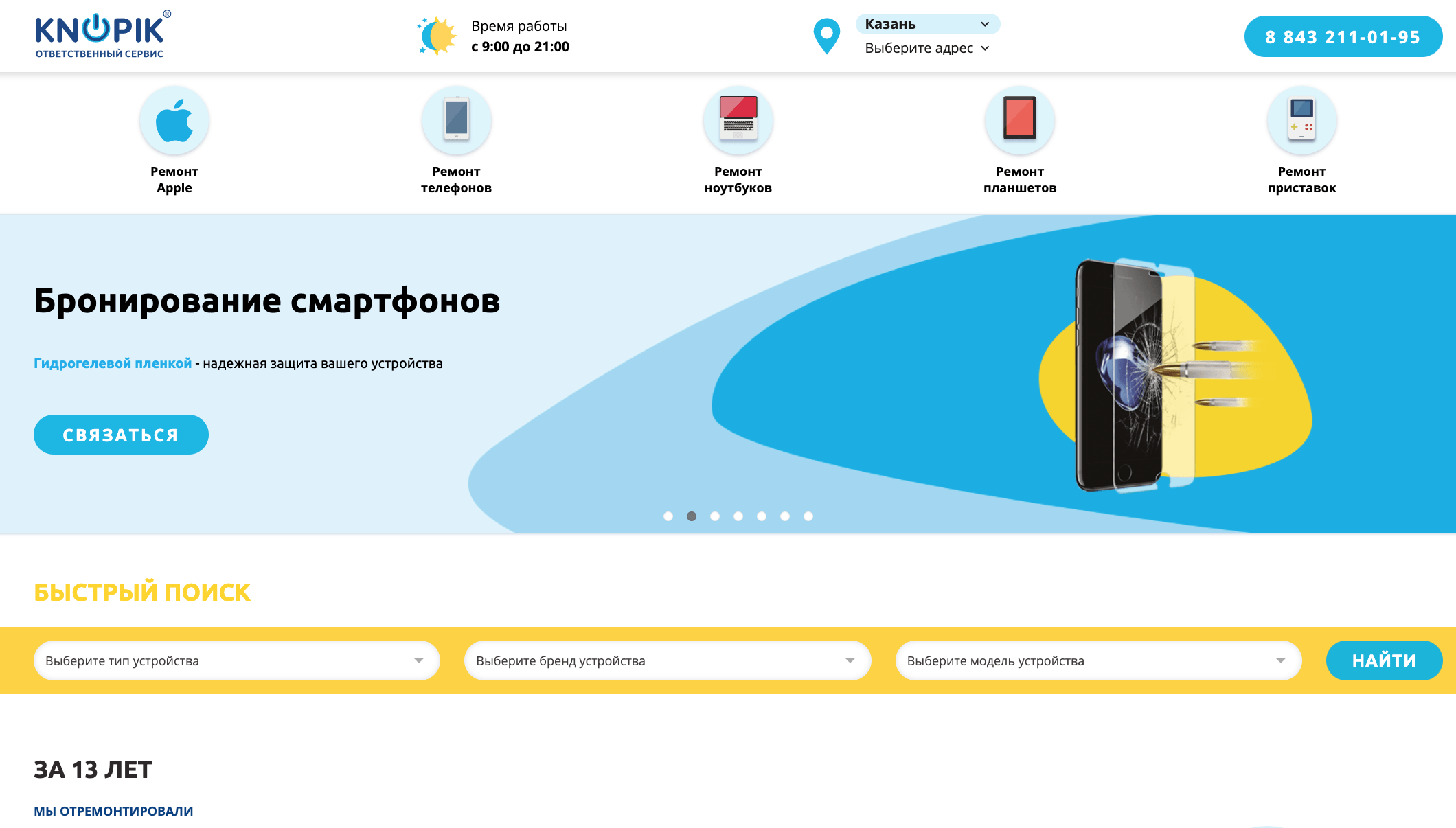Screen dimensions: 1456x828
Task: Click the Apple logo repair icon
Action: point(174,120)
